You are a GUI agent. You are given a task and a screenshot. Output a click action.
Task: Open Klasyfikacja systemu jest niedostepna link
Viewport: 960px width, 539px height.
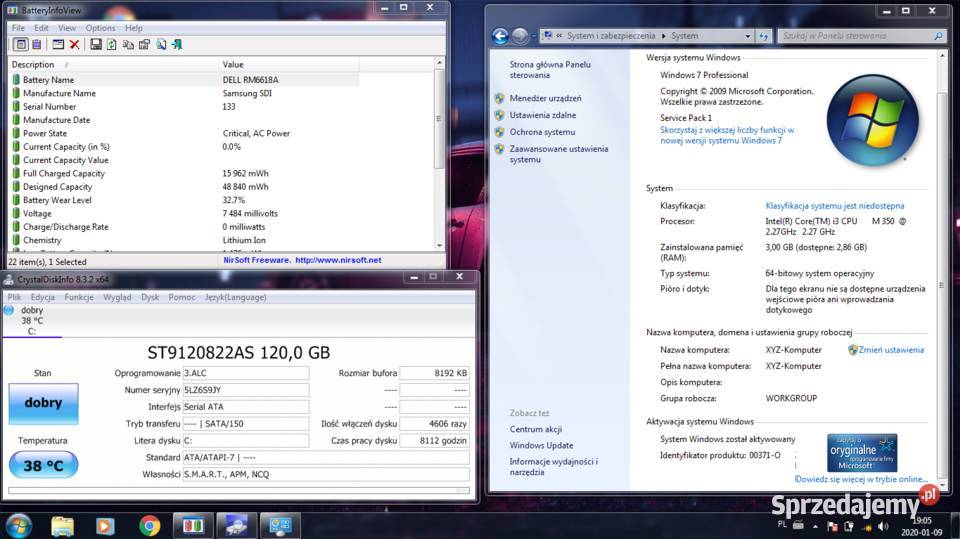834,206
